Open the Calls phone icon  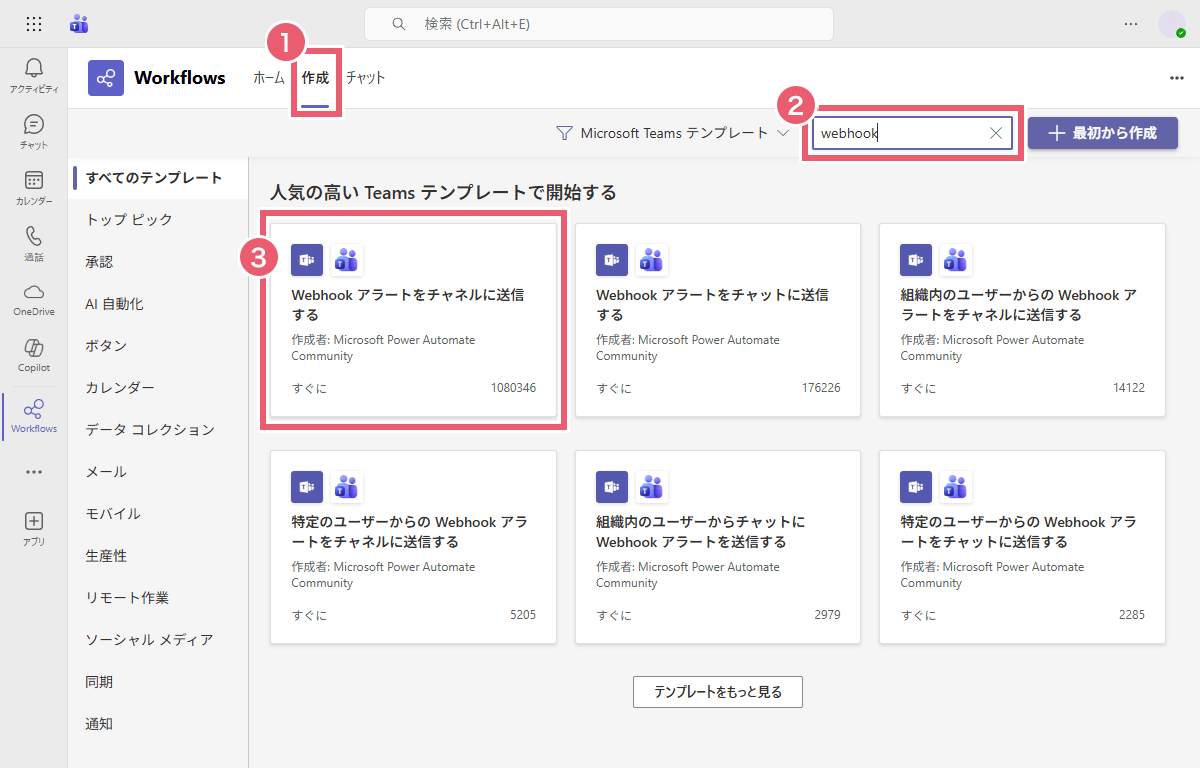point(34,237)
